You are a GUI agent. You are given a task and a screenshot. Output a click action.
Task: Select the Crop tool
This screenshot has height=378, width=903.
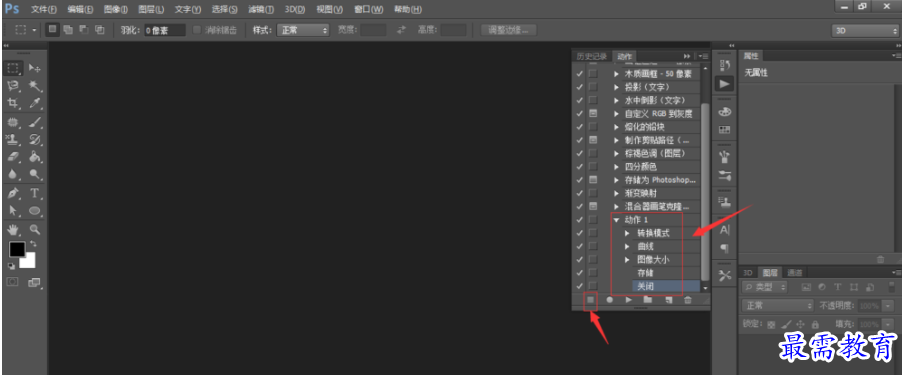point(14,103)
